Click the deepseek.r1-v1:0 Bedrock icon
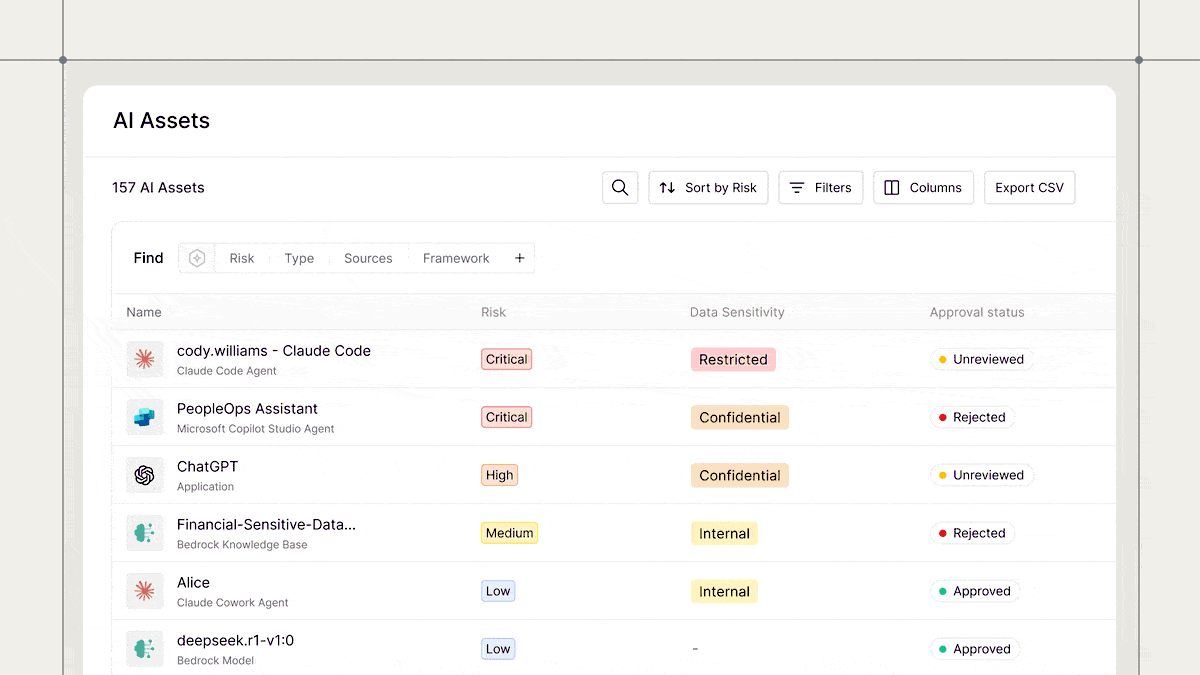This screenshot has height=675, width=1200. click(145, 649)
